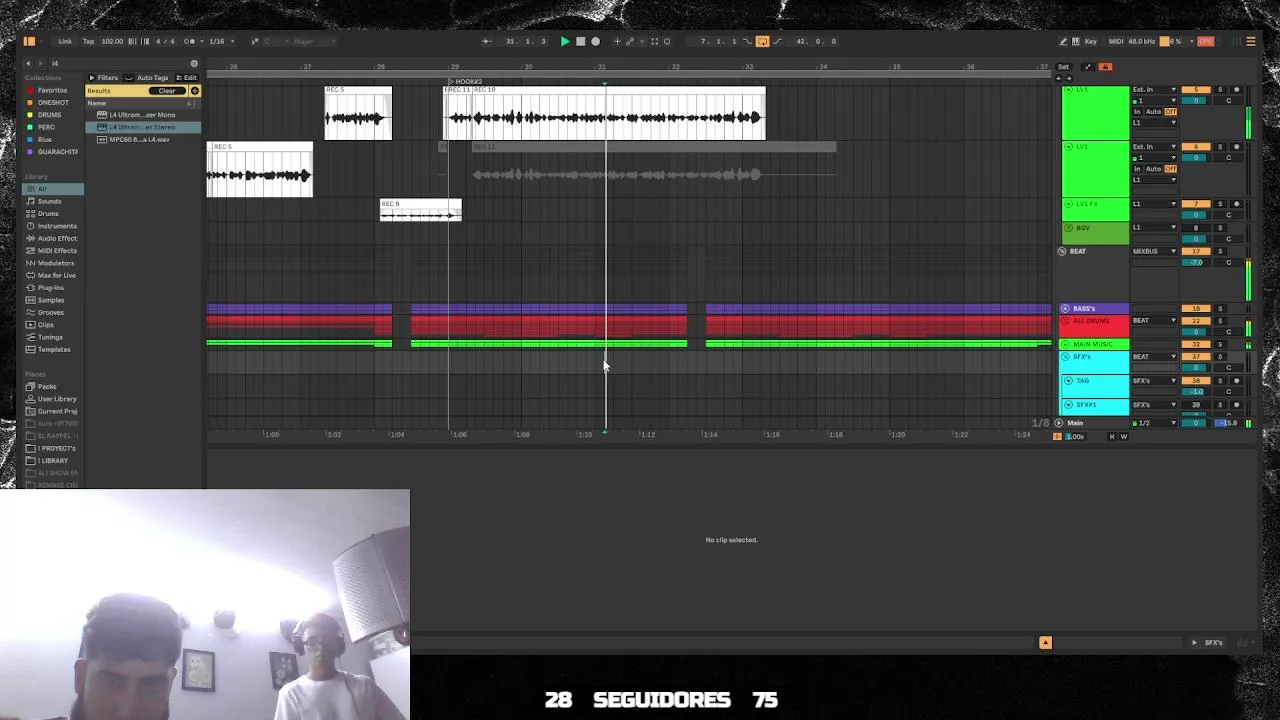Screen dimensions: 1280x720
Task: Open the Sounds category in the library
Action: tap(49, 201)
